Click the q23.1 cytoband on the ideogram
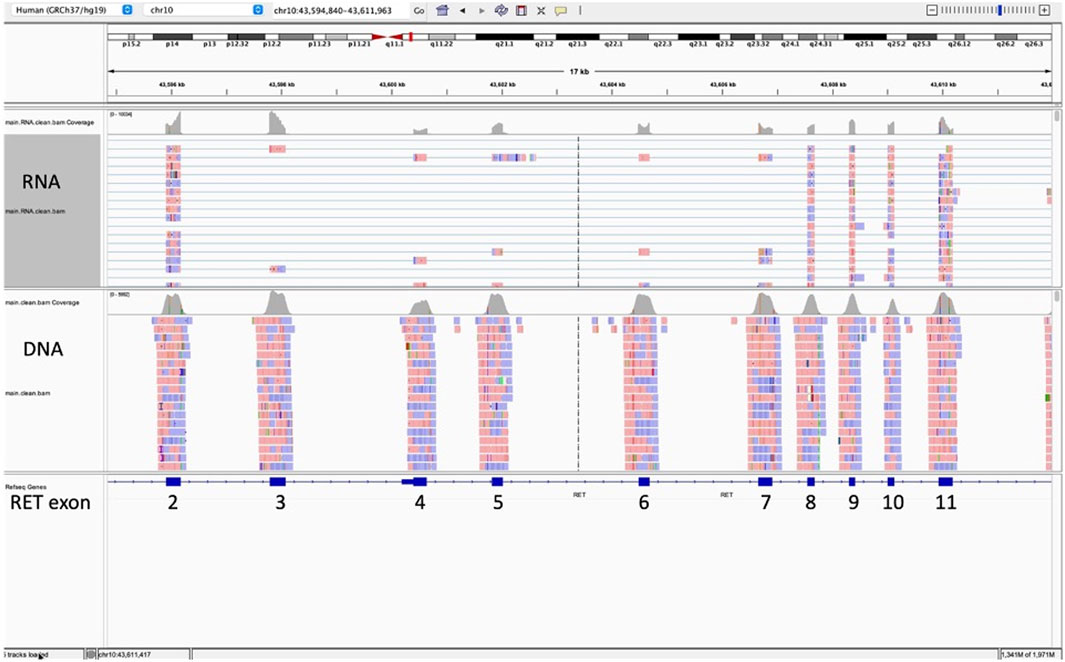 (699, 36)
